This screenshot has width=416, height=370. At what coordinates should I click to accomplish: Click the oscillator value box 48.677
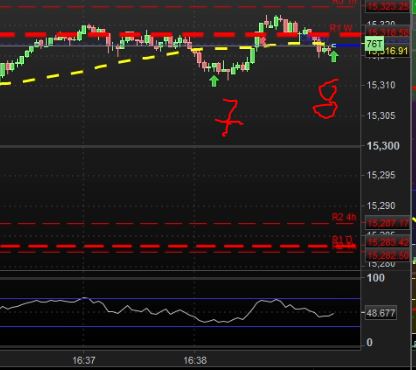381,313
